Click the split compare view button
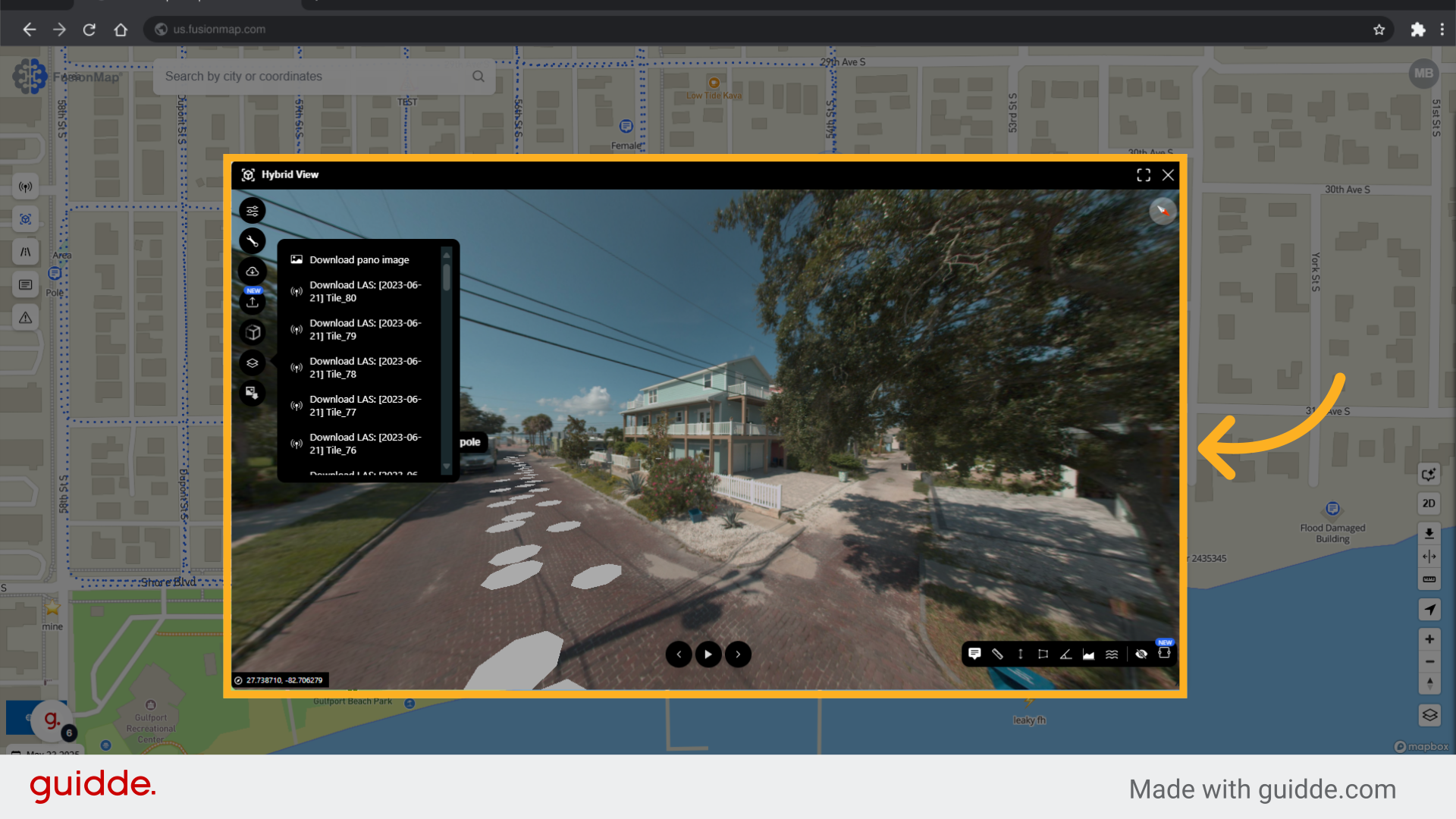 click(x=1429, y=557)
